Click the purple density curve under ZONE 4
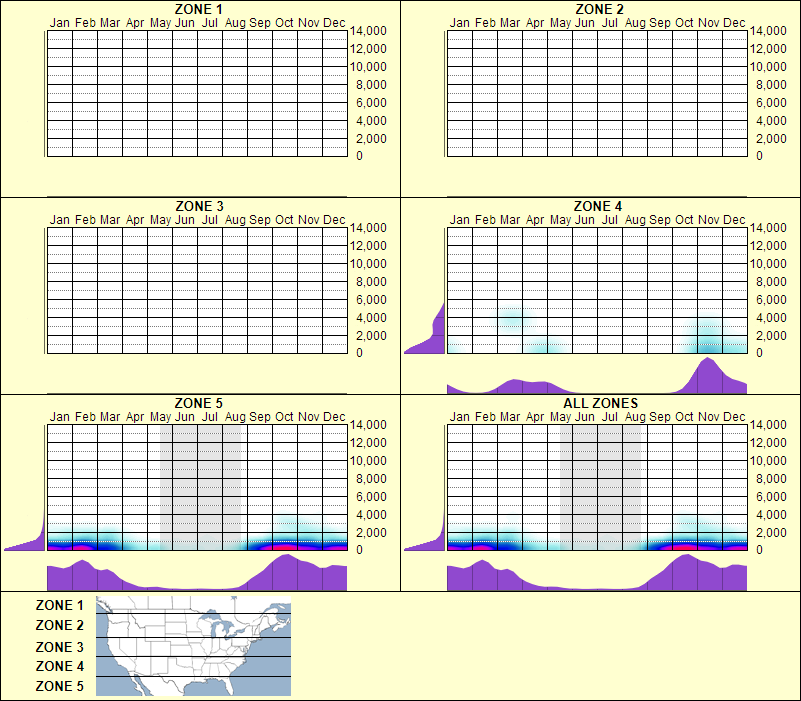 click(710, 380)
